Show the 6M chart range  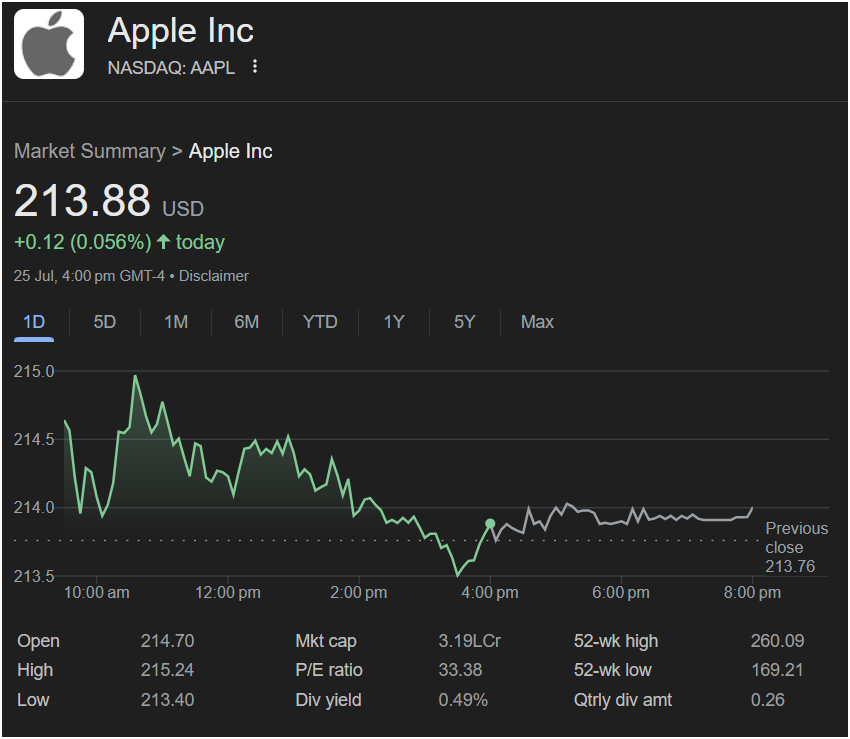coord(247,322)
